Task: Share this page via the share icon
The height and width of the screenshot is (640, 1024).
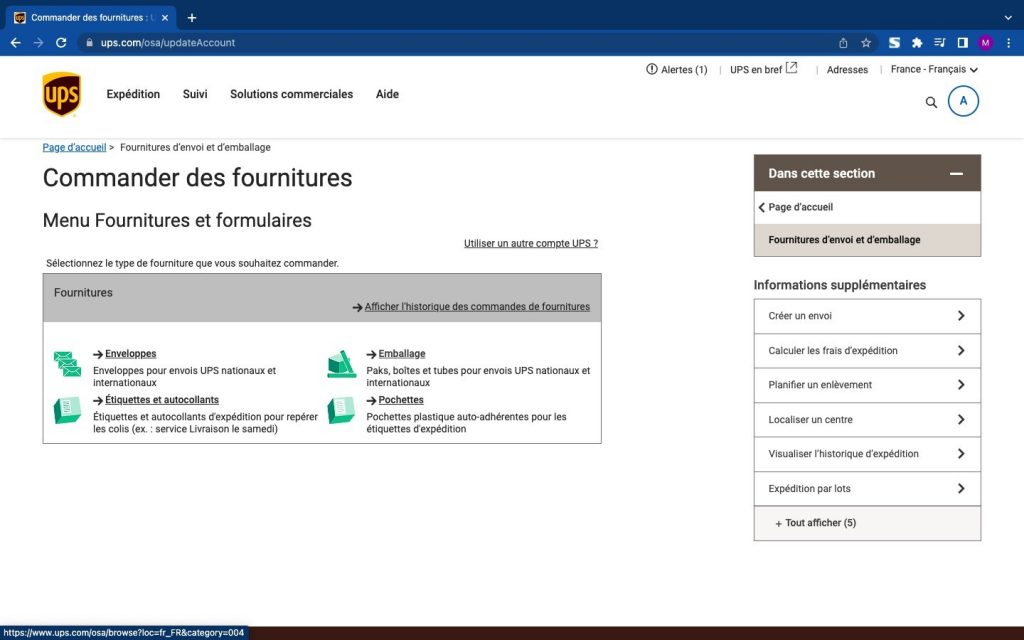Action: click(x=843, y=42)
